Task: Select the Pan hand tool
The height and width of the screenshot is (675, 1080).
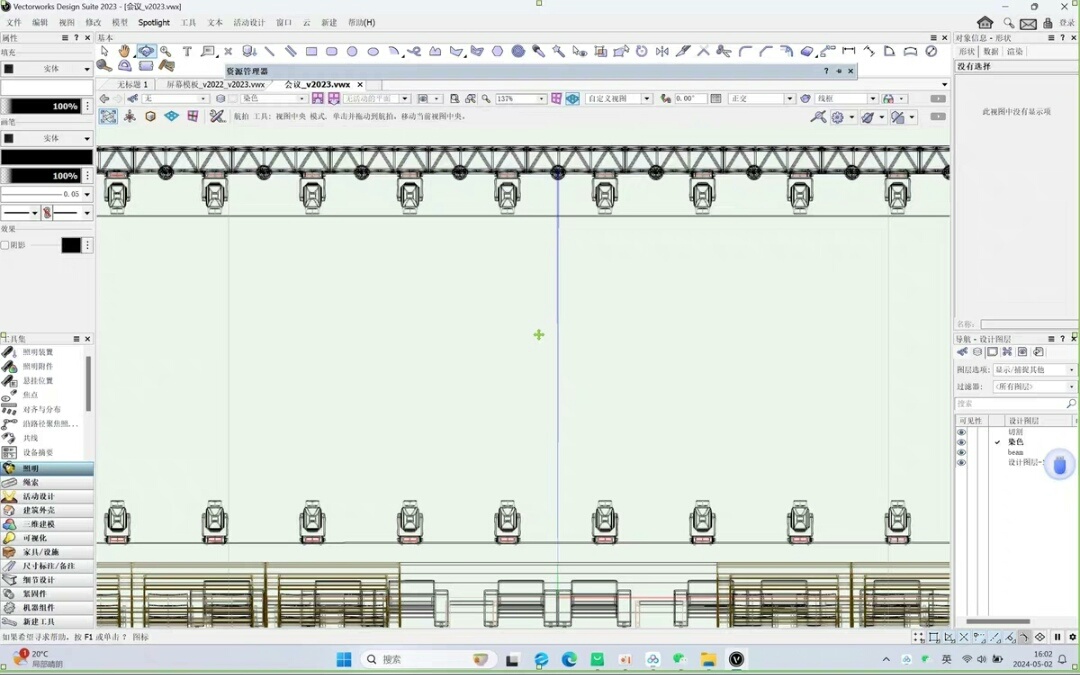Action: [x=125, y=51]
